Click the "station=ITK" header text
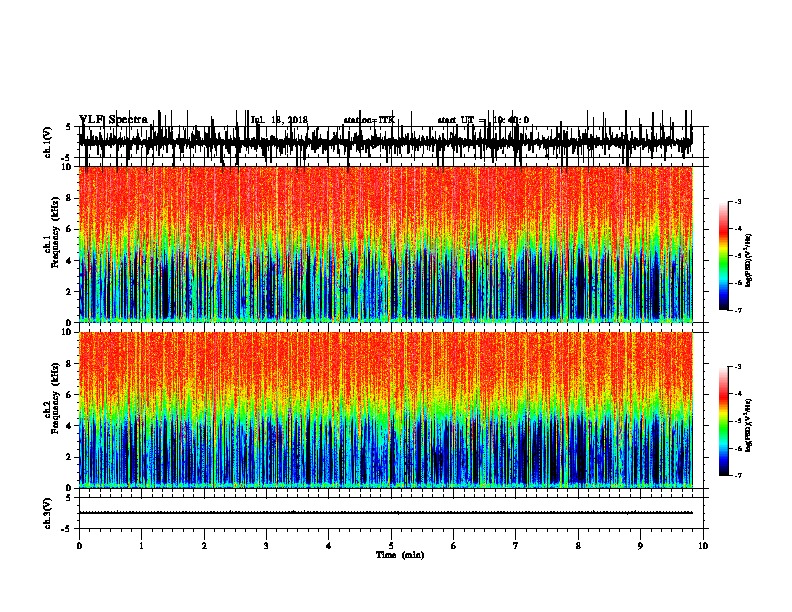 [x=369, y=120]
